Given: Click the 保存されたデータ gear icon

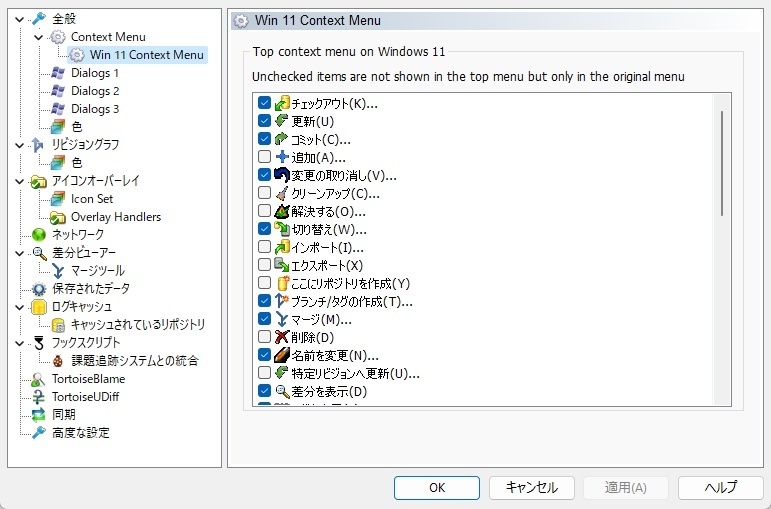Looking at the screenshot, I should pyautogui.click(x=38, y=289).
